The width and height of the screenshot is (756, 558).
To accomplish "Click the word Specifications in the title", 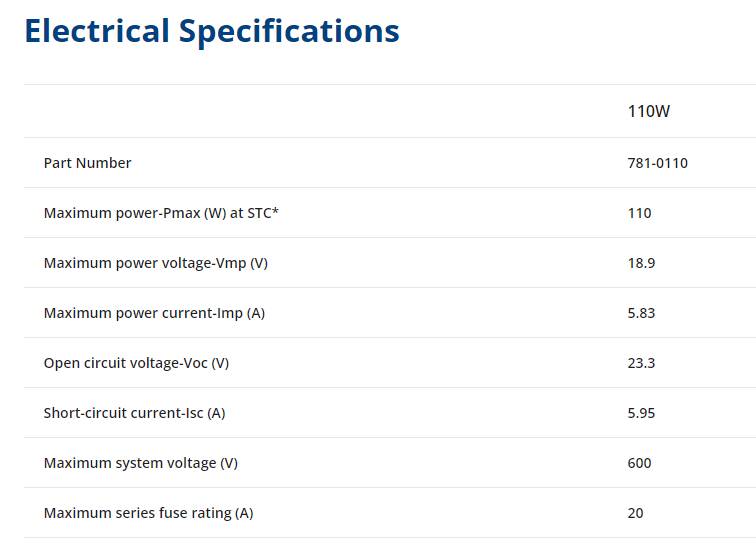I will 289,32.
